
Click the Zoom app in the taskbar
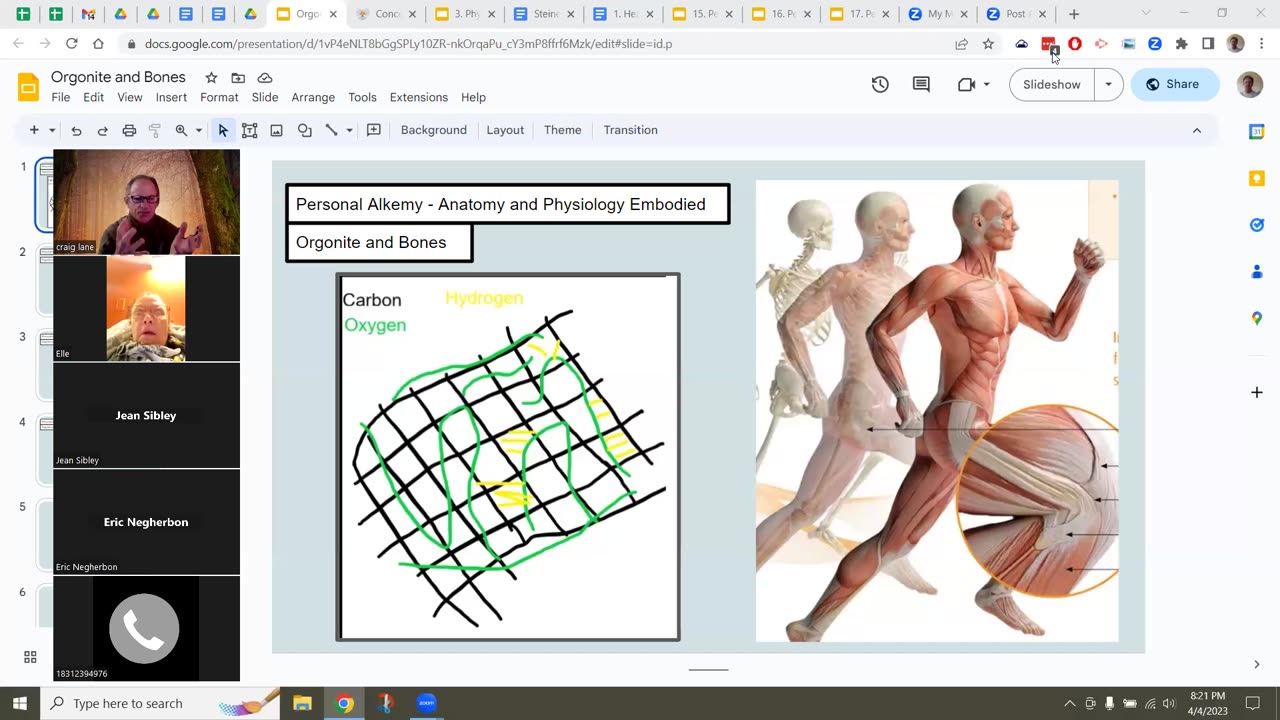pyautogui.click(x=427, y=703)
